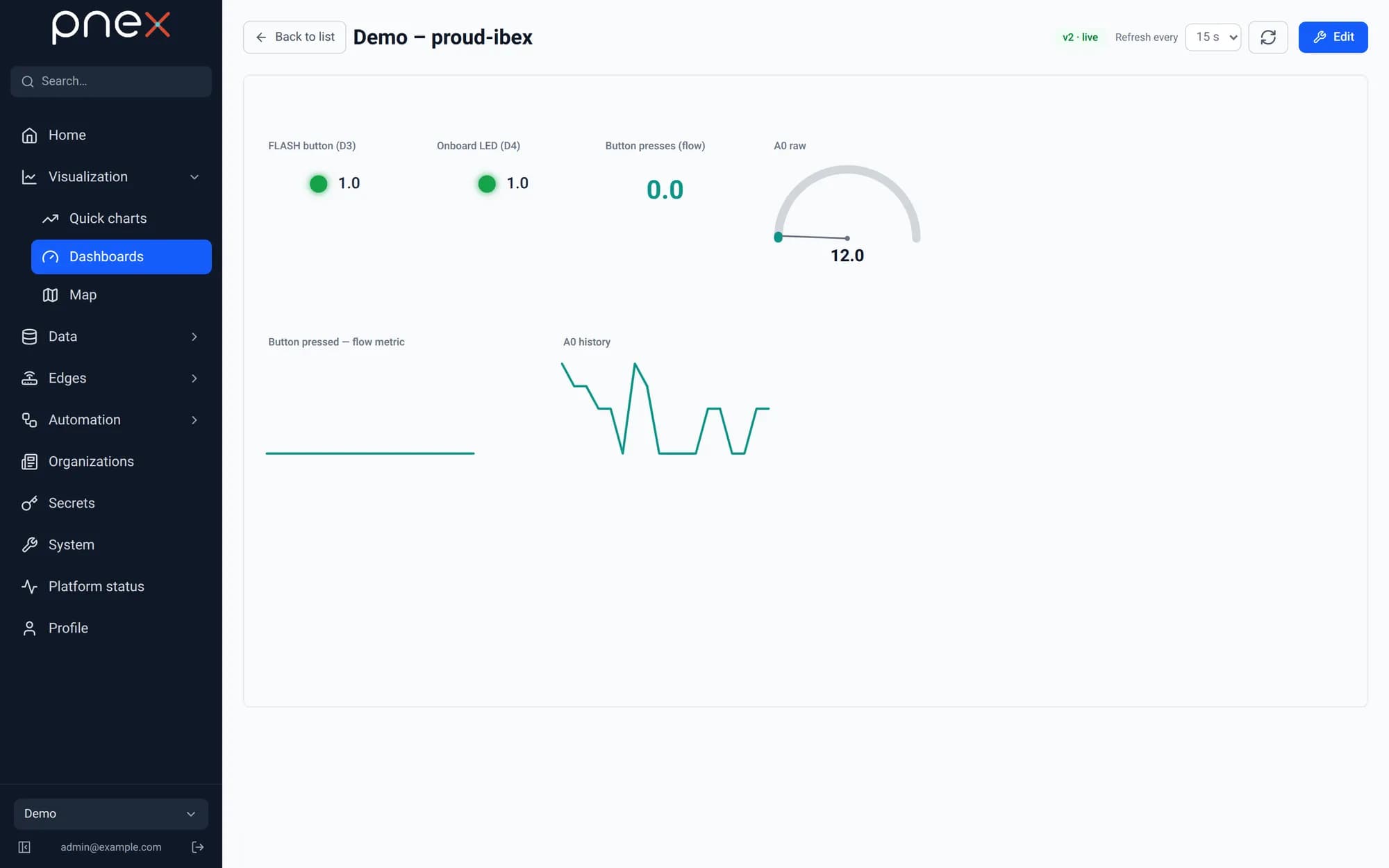Screen dimensions: 1389x868
Task: Click the Button presses (flow) 0.0 value
Action: pyautogui.click(x=665, y=190)
